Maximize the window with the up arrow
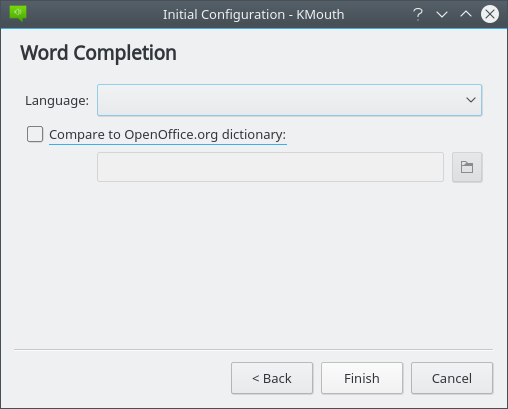The image size is (508, 409). 466,14
